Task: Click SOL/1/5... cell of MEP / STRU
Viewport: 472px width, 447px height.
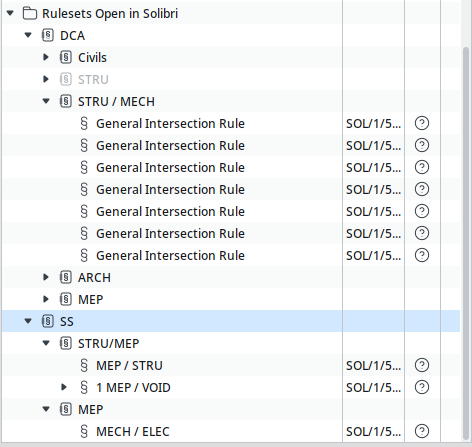Action: click(373, 366)
